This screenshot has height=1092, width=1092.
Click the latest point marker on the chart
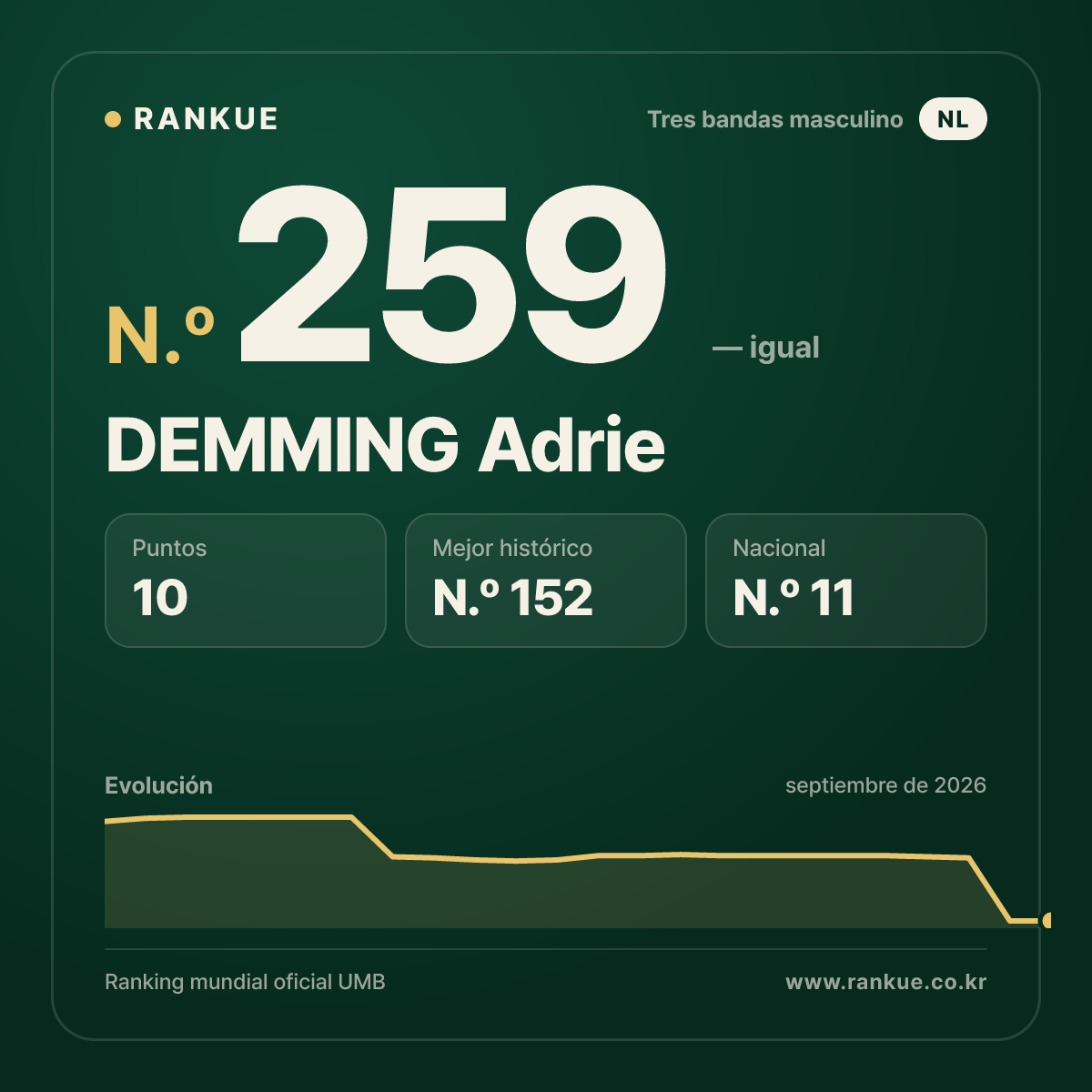1046,921
